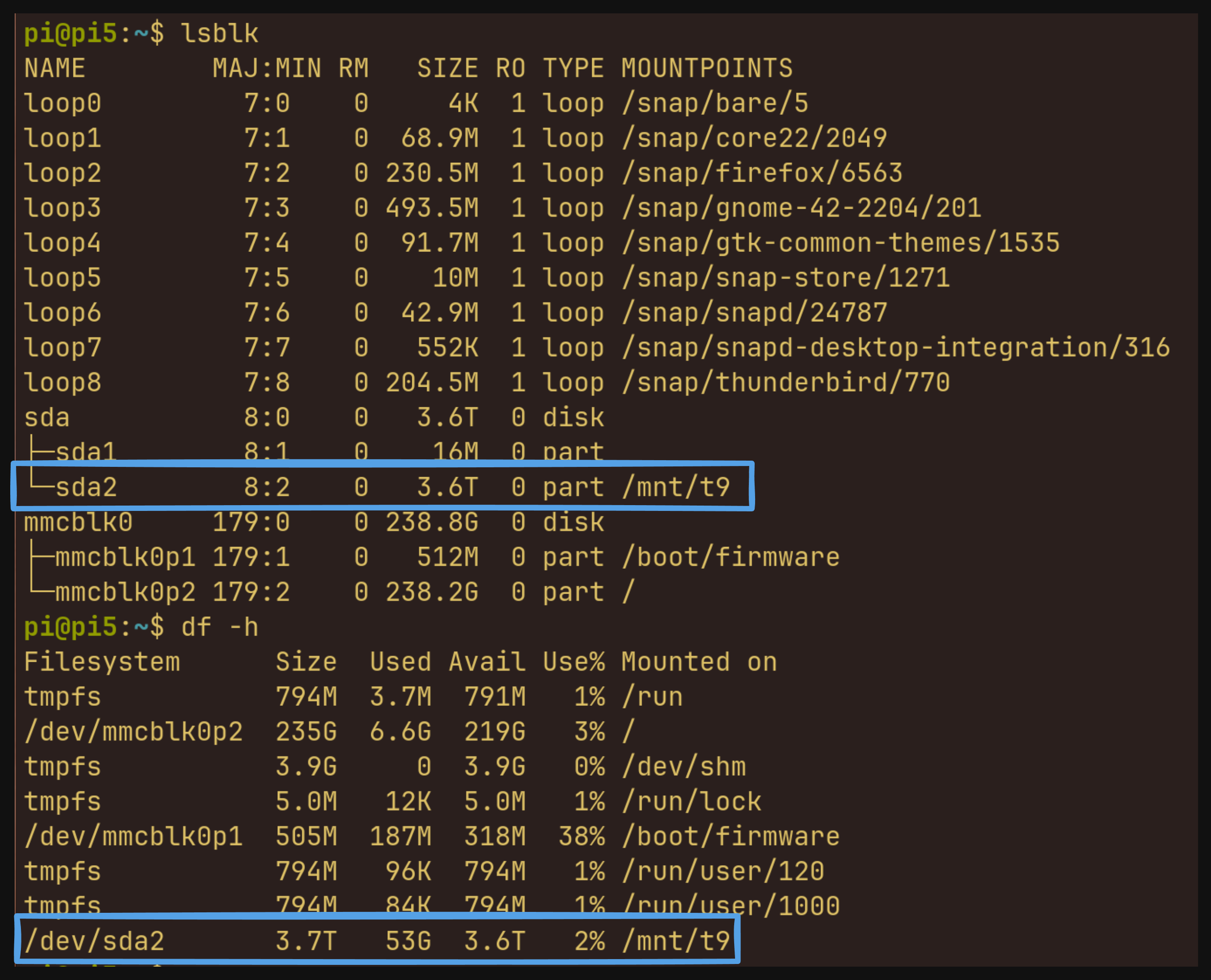Screen dimensions: 1211x980
Task: Click the mmcblk0p2 partition name
Action: (125, 592)
